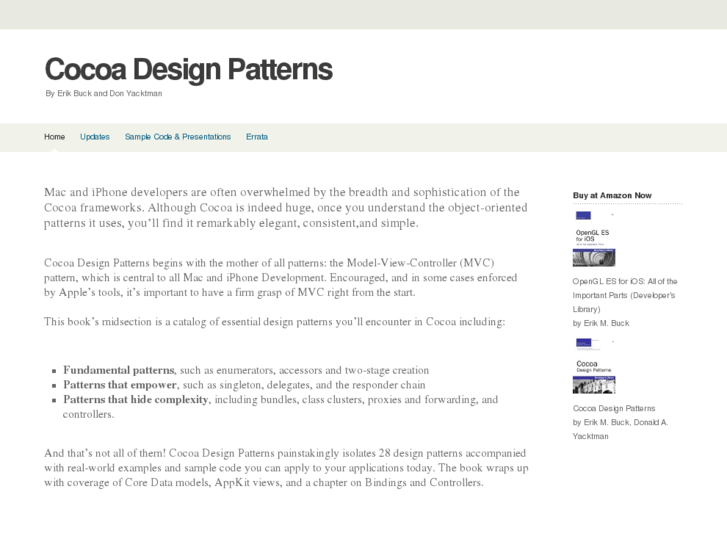Click the Cocoa Design Patterns site title

188,69
